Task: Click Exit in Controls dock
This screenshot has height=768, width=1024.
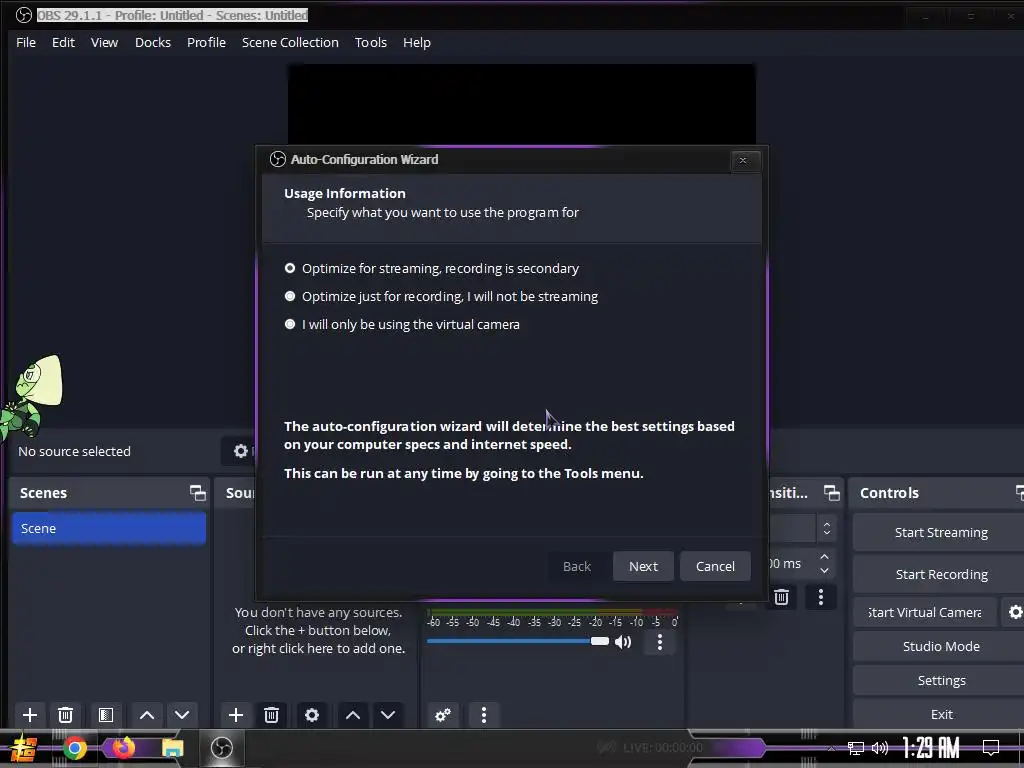Action: click(941, 714)
